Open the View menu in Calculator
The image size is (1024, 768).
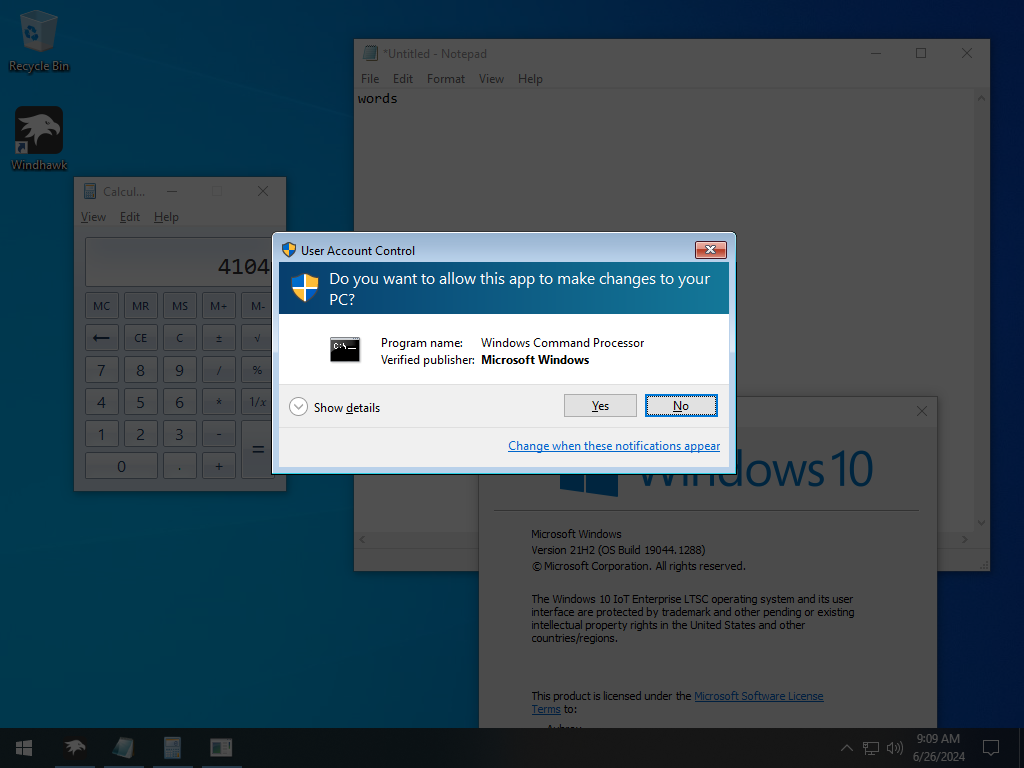pyautogui.click(x=93, y=216)
